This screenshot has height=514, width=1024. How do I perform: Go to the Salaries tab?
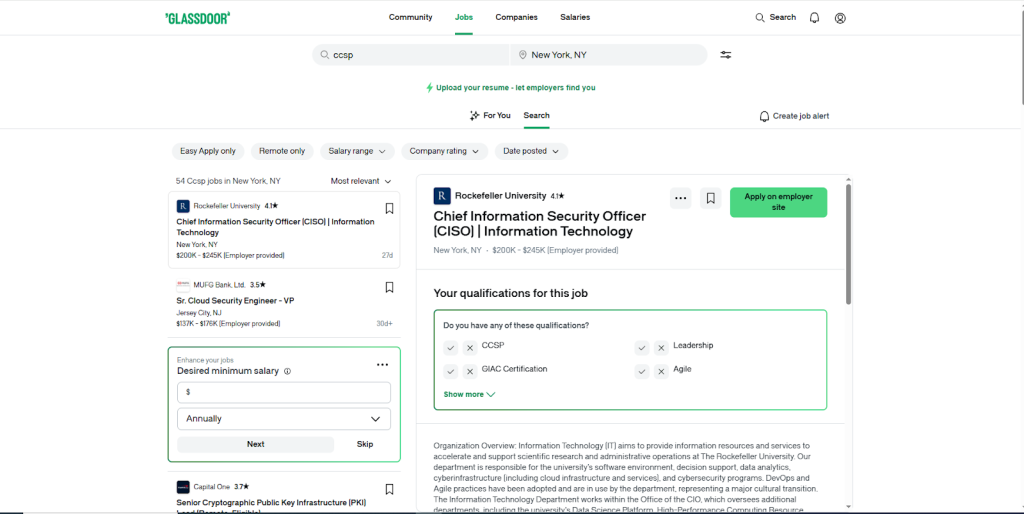pos(575,18)
